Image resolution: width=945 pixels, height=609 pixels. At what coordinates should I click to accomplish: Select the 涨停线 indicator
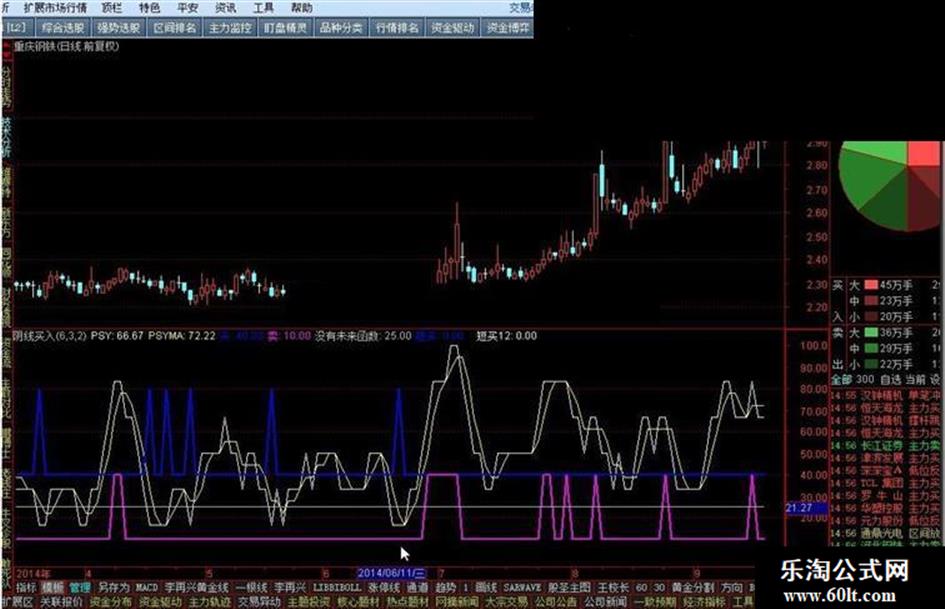click(384, 587)
